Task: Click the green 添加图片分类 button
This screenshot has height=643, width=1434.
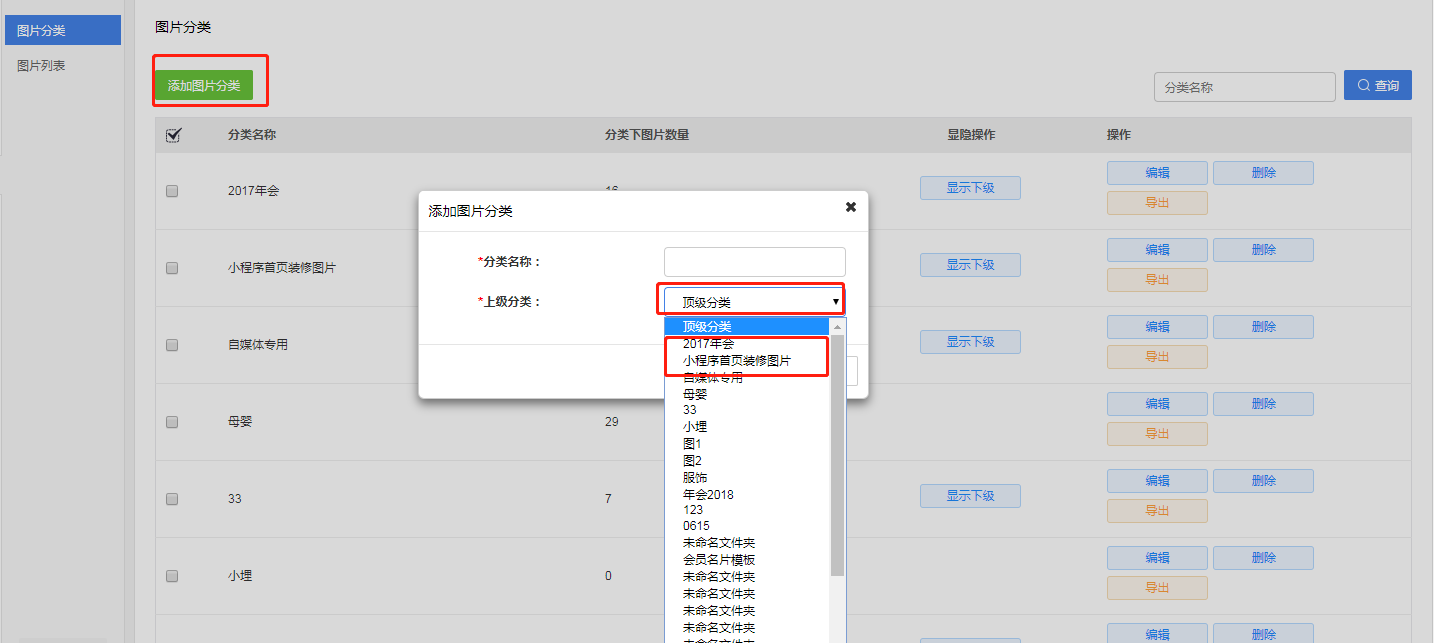Action: [204, 86]
